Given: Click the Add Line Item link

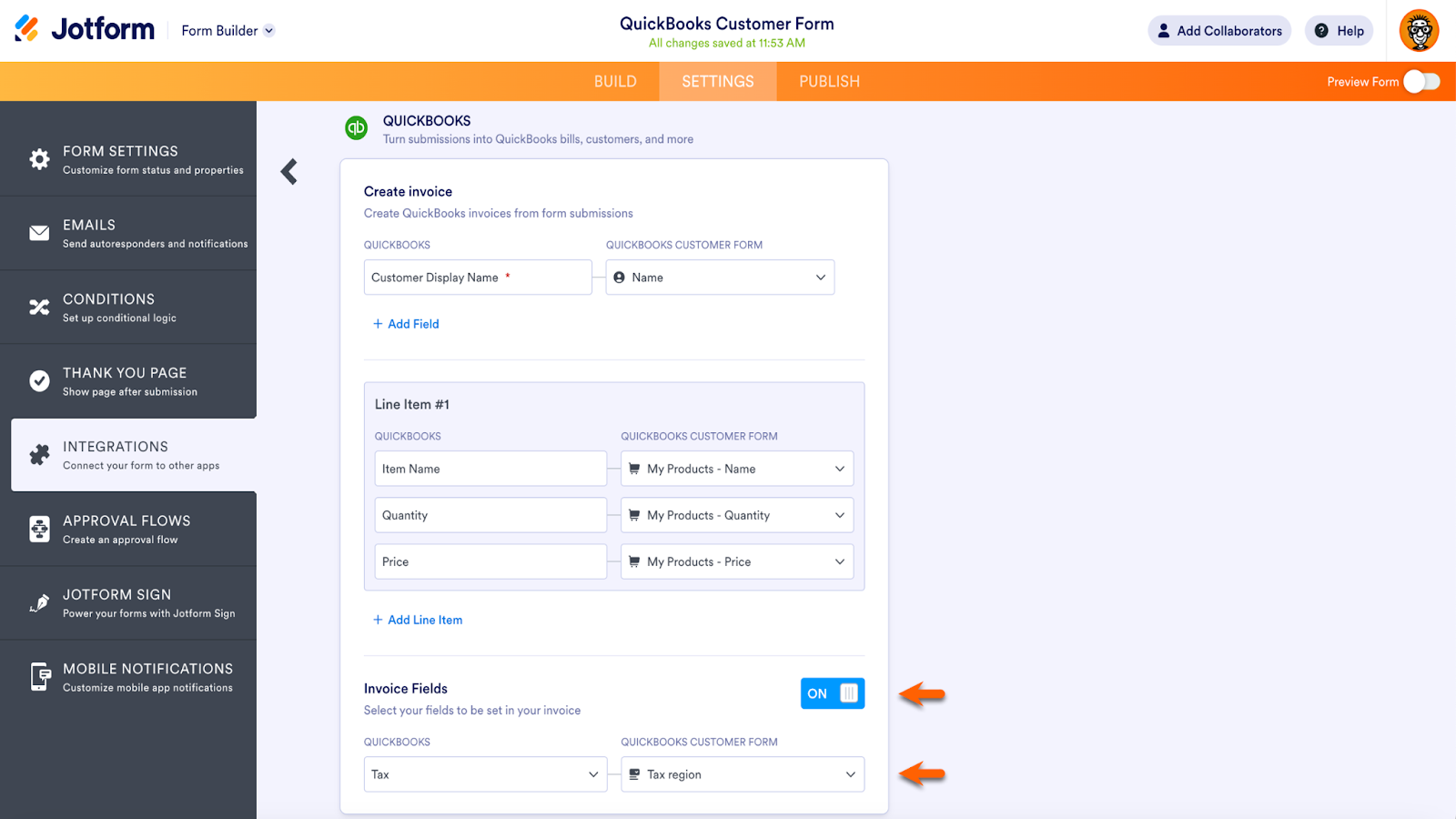Looking at the screenshot, I should point(418,620).
